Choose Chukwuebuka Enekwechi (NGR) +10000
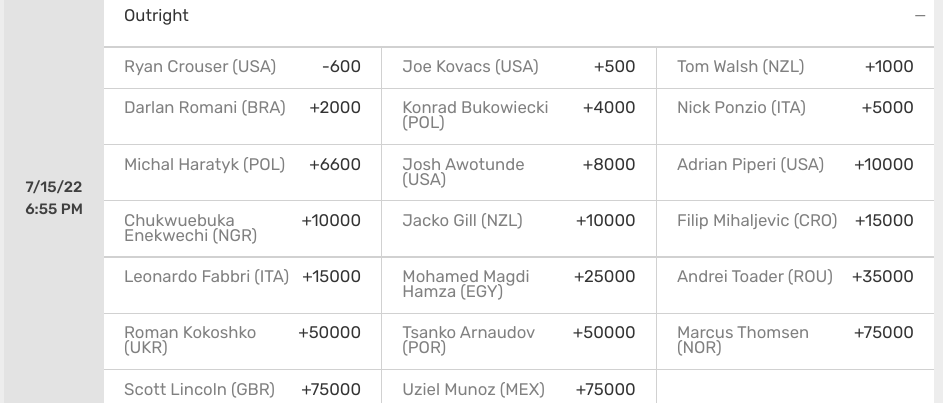 point(242,229)
